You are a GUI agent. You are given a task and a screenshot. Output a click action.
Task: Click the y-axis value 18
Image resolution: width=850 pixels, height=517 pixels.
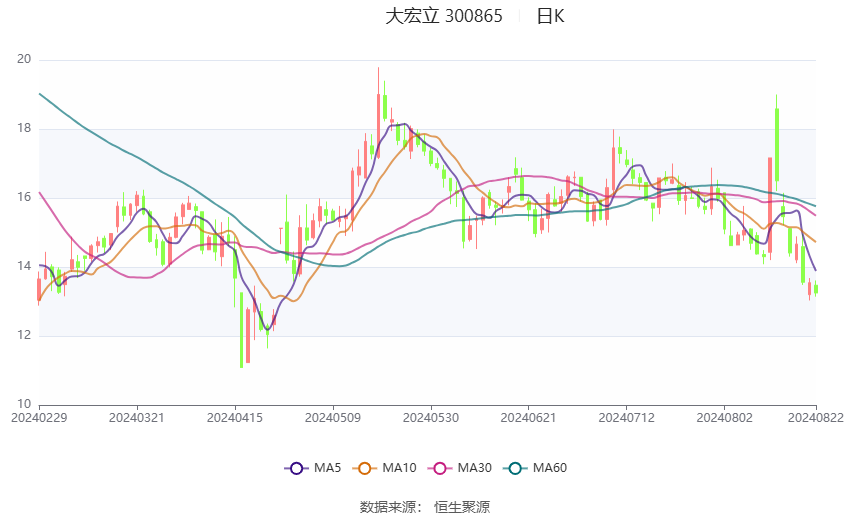click(x=24, y=128)
